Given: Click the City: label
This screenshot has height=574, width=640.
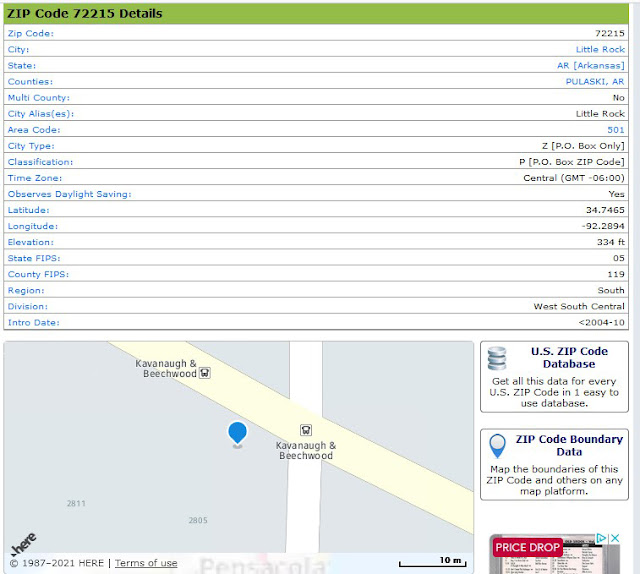Looking at the screenshot, I should 18,49.
